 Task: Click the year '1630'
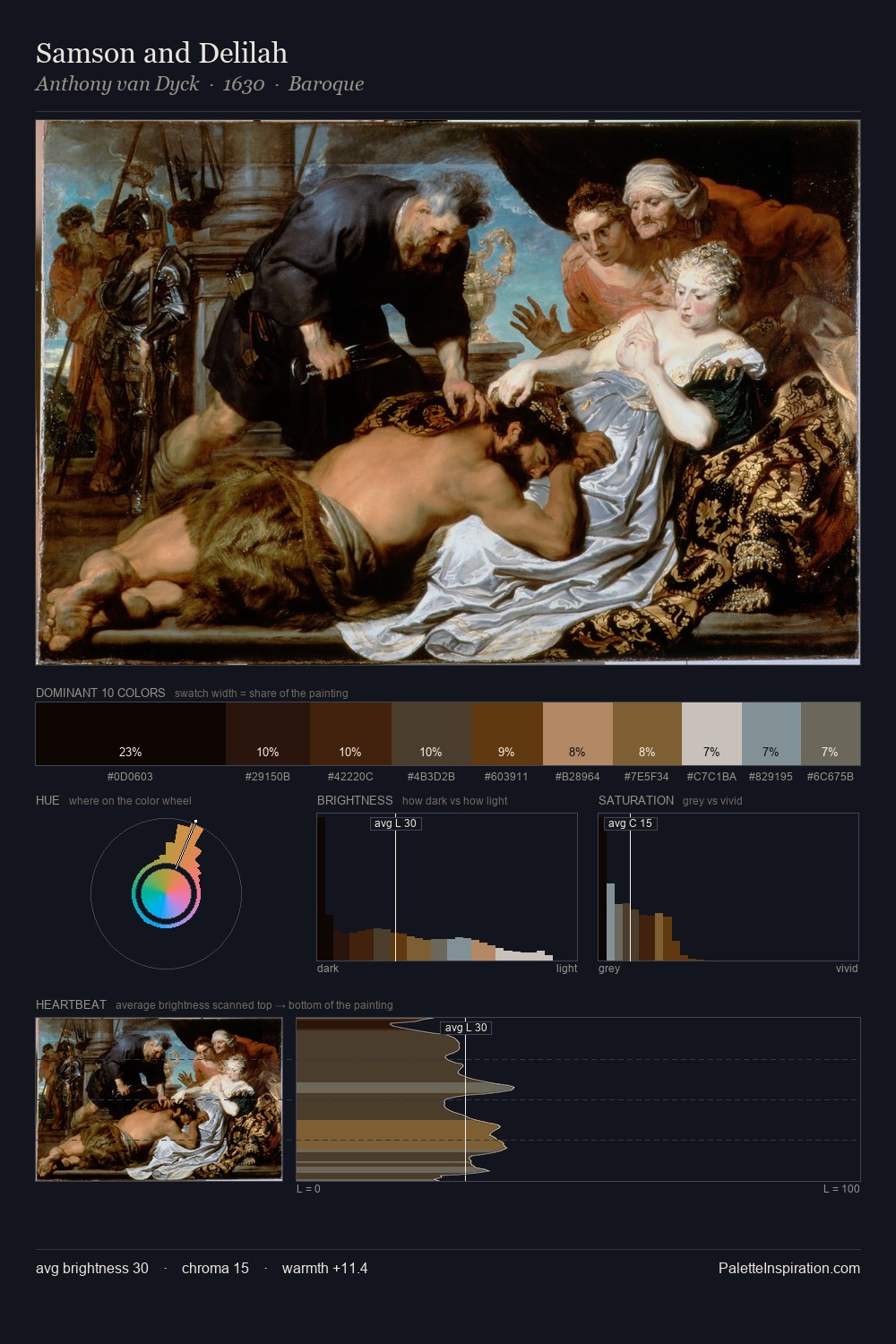tap(244, 83)
